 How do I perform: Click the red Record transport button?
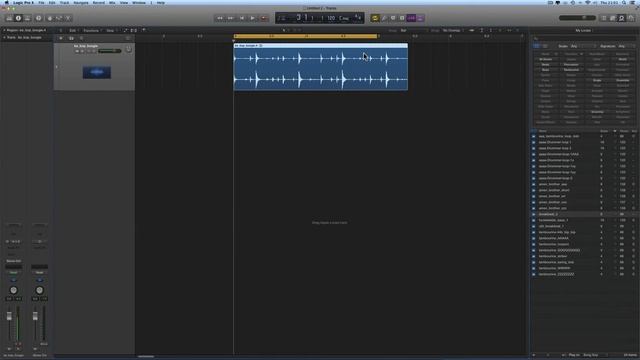tap(264, 18)
